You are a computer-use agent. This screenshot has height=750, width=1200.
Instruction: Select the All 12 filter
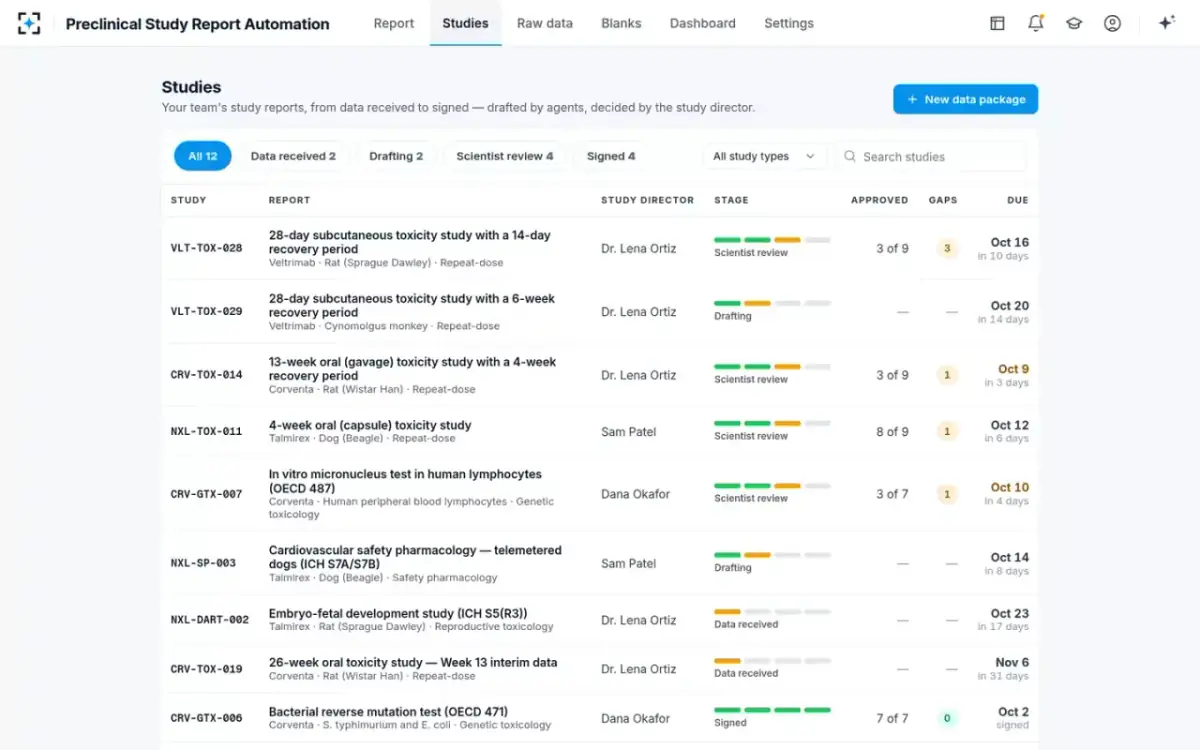(203, 156)
